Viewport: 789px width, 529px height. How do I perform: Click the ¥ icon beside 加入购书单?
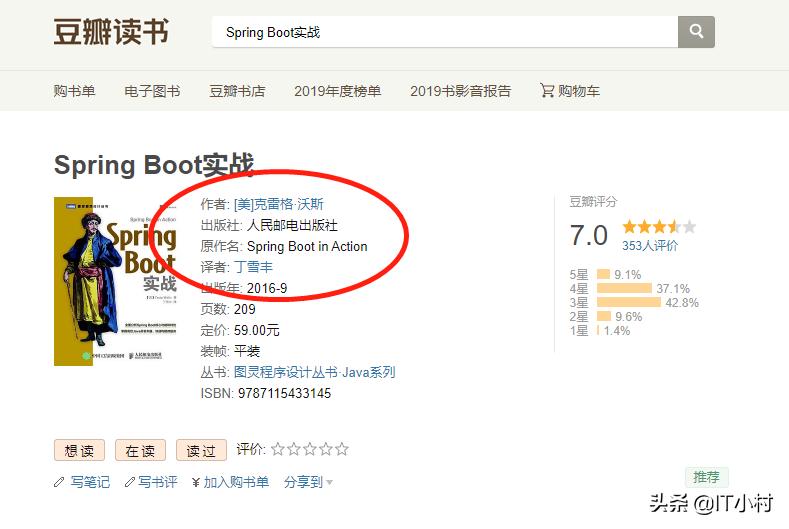point(196,482)
